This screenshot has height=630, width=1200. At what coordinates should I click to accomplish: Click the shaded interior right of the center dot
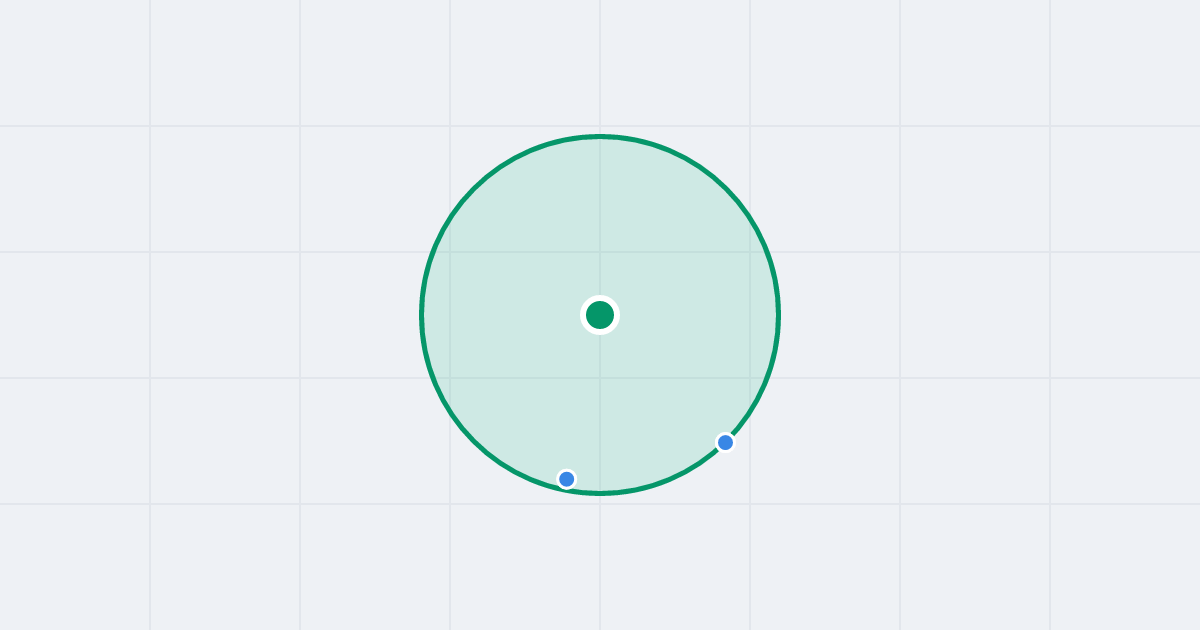pos(700,315)
